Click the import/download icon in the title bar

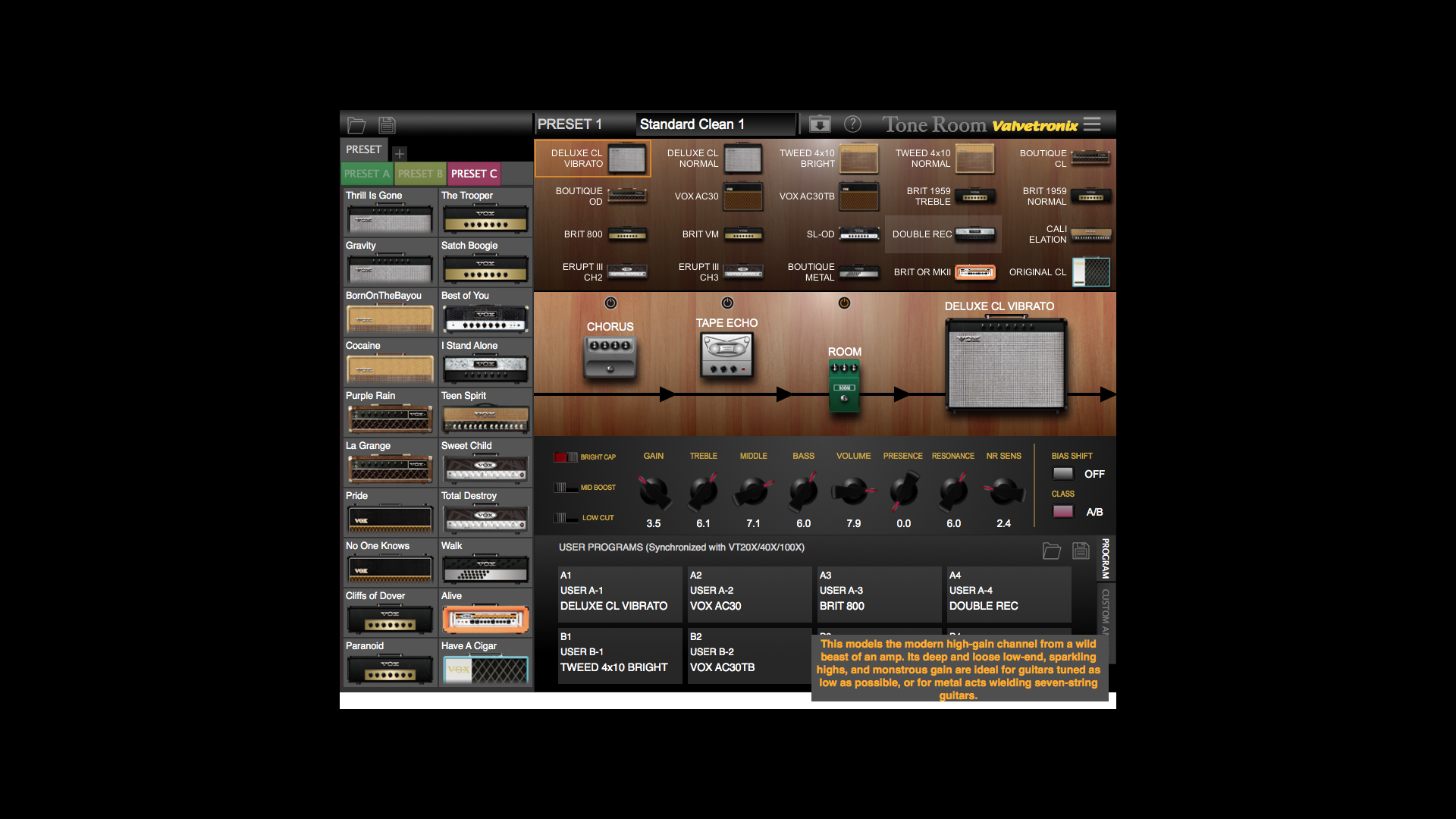819,124
